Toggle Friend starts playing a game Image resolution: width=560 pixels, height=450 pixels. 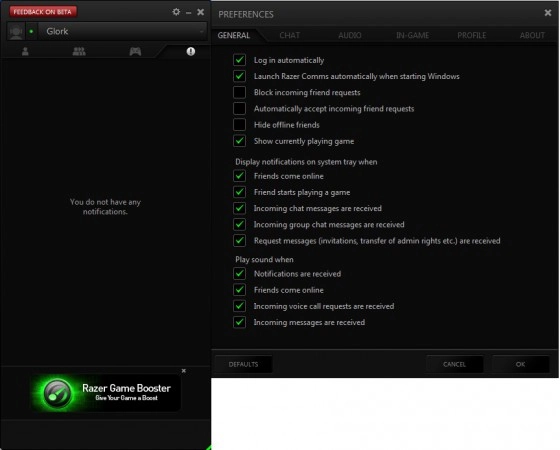(x=240, y=192)
